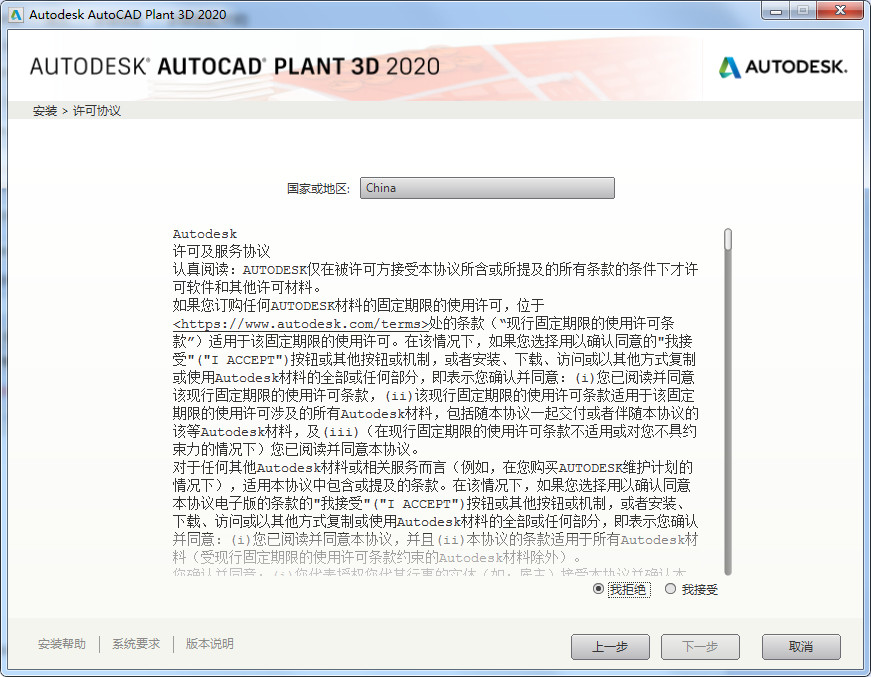Close the installer window
The height and width of the screenshot is (677, 871).
(841, 11)
